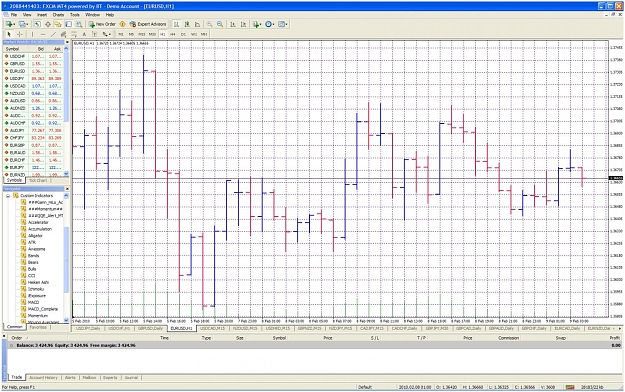Select the Trendline tool
This screenshot has height=392, width=625.
click(53, 34)
